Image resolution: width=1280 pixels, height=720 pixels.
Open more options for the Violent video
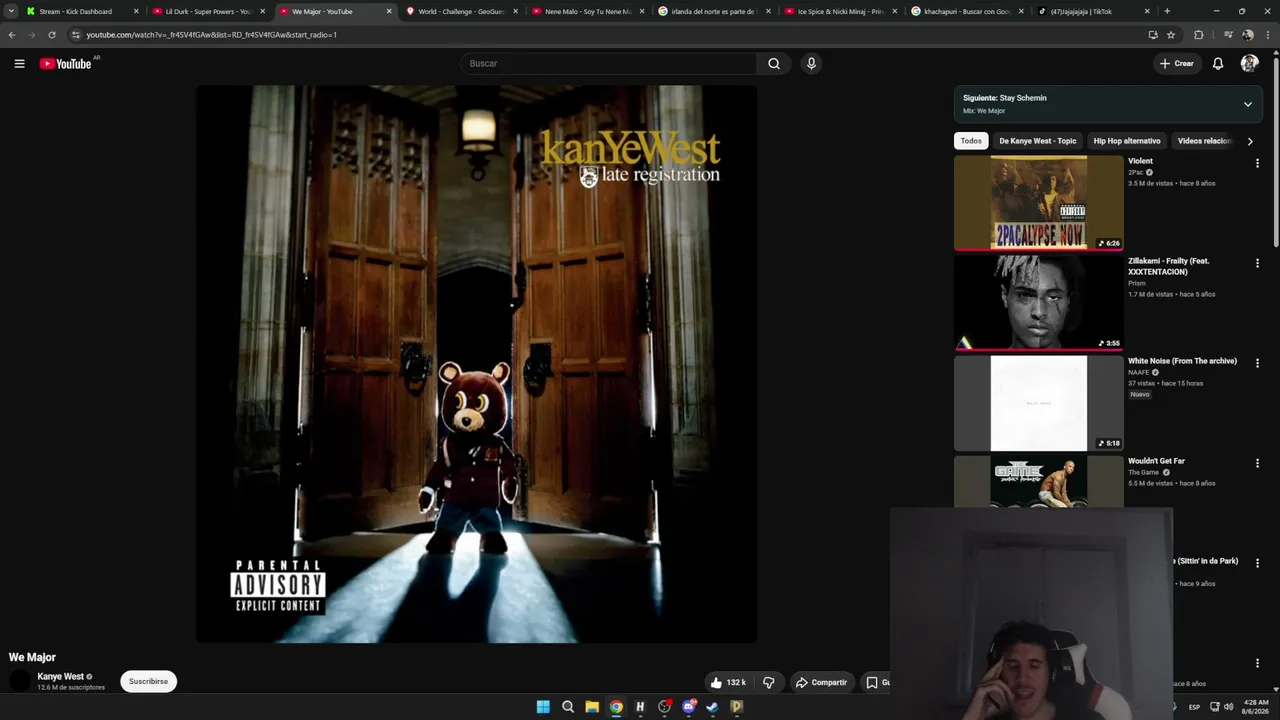pos(1257,163)
